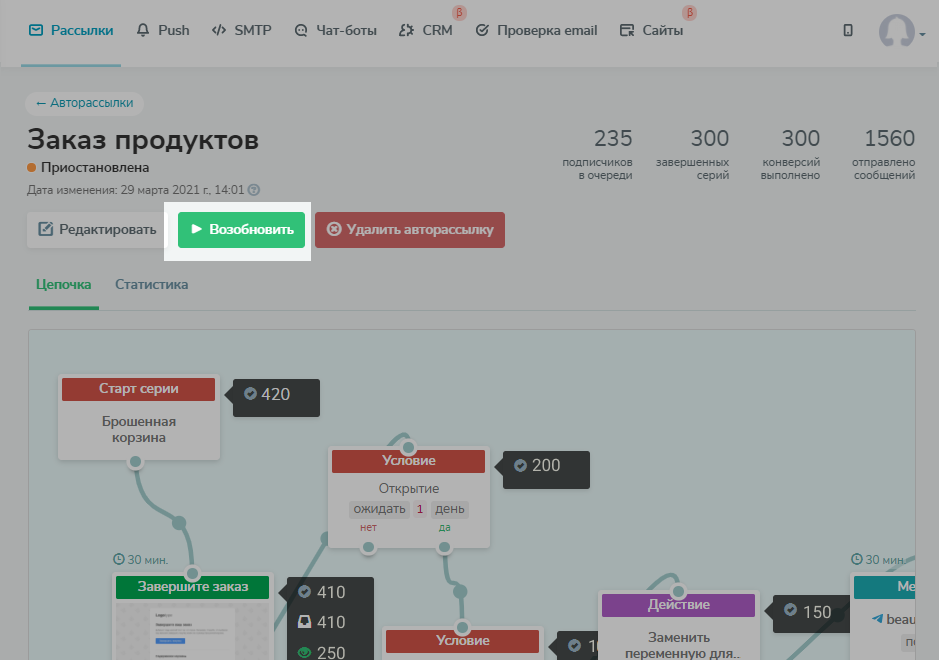The image size is (939, 660).
Task: Open the CRM section
Action: pos(426,30)
